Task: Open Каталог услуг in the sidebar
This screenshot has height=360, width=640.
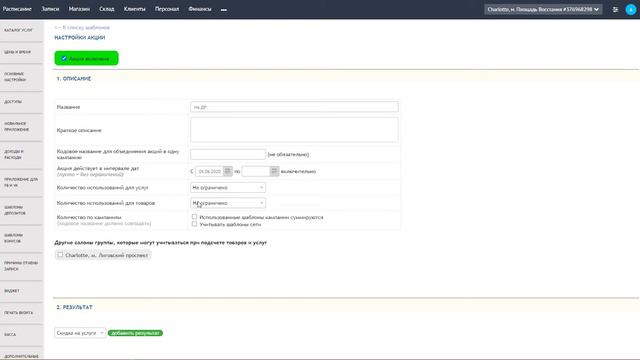Action: point(21,30)
